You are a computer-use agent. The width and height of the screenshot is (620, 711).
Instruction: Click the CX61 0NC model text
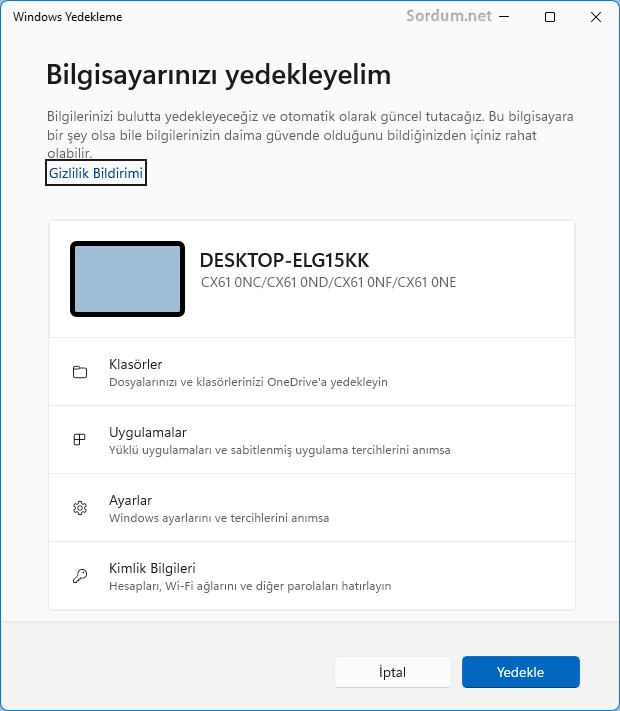(328, 282)
